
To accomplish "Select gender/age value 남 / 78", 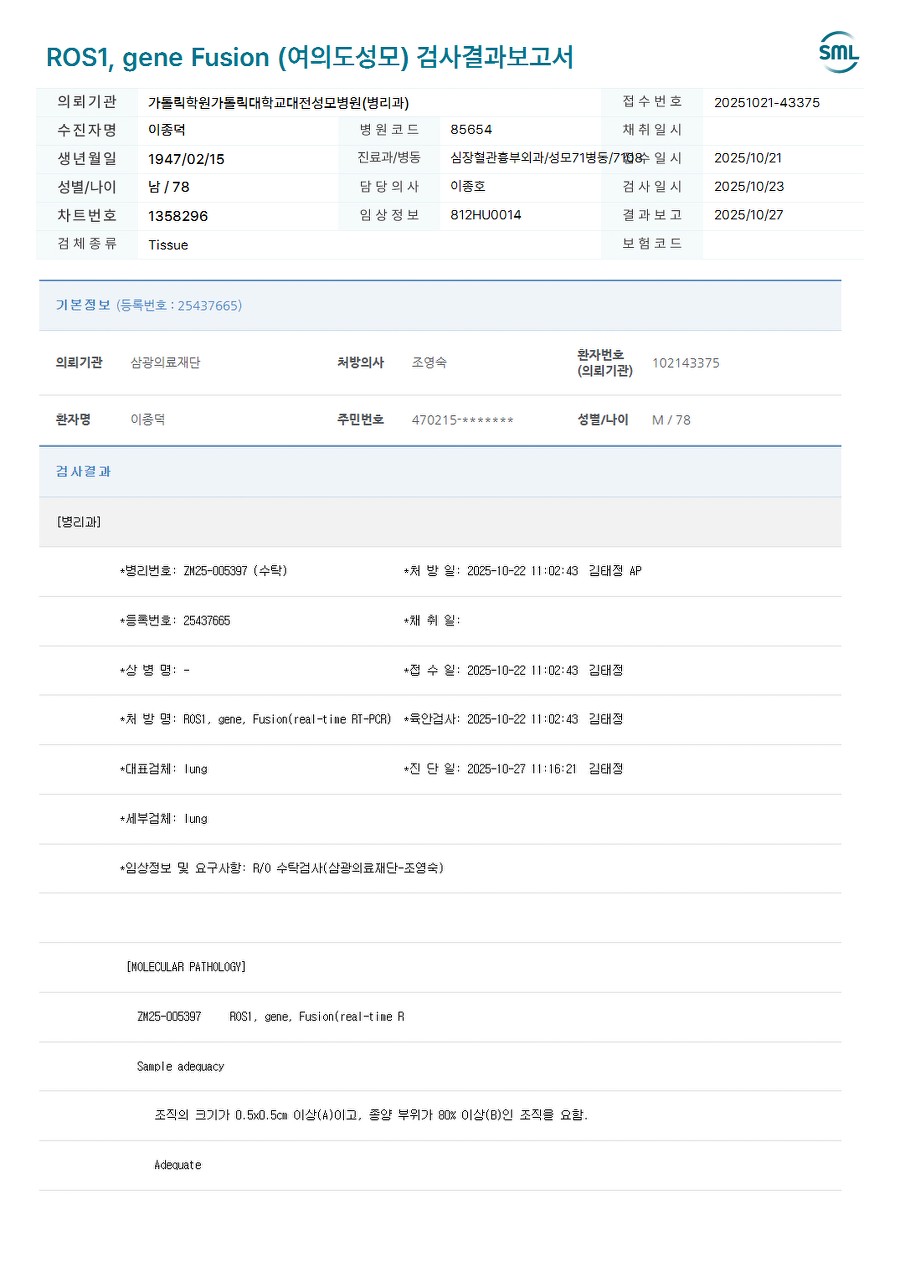I will click(169, 187).
